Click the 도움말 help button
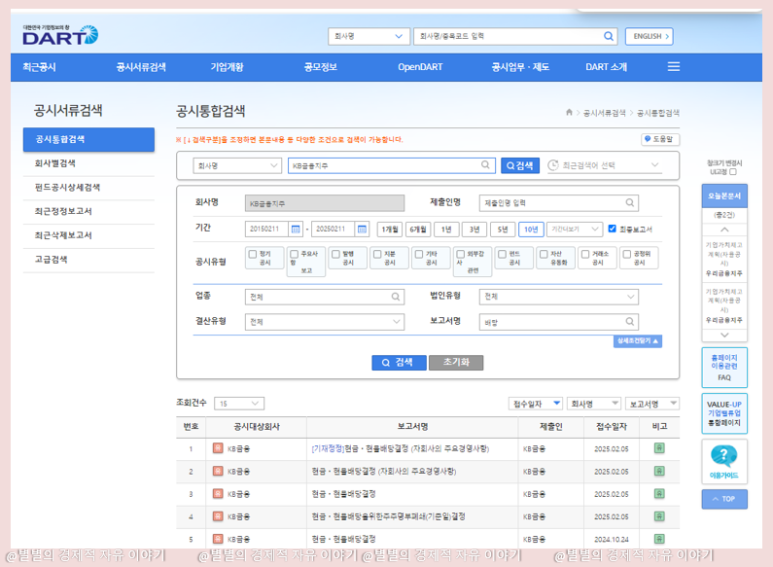The image size is (773, 567). (661, 140)
